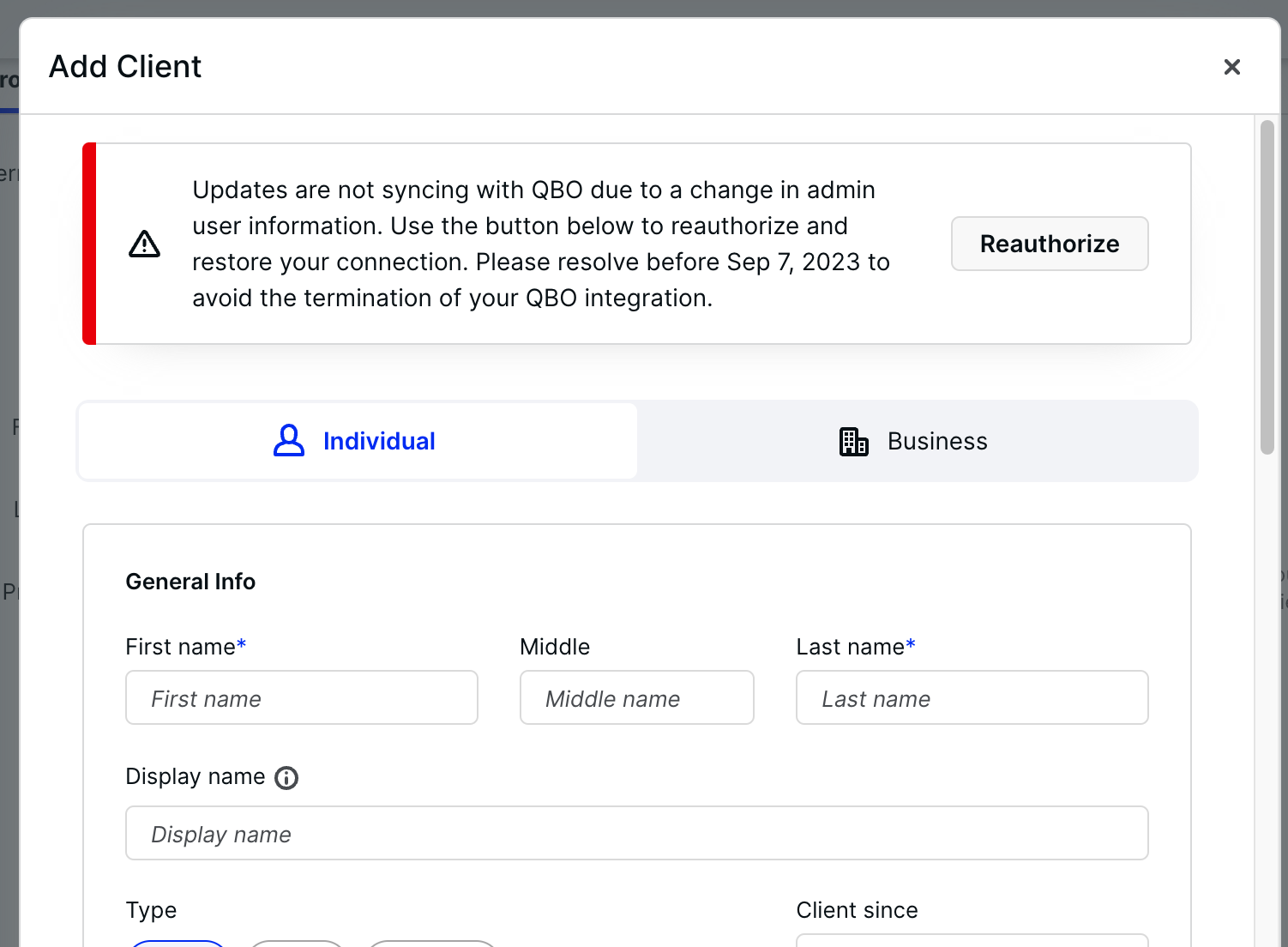The height and width of the screenshot is (947, 1288).
Task: Click the warning triangle icon in alert
Action: (144, 244)
